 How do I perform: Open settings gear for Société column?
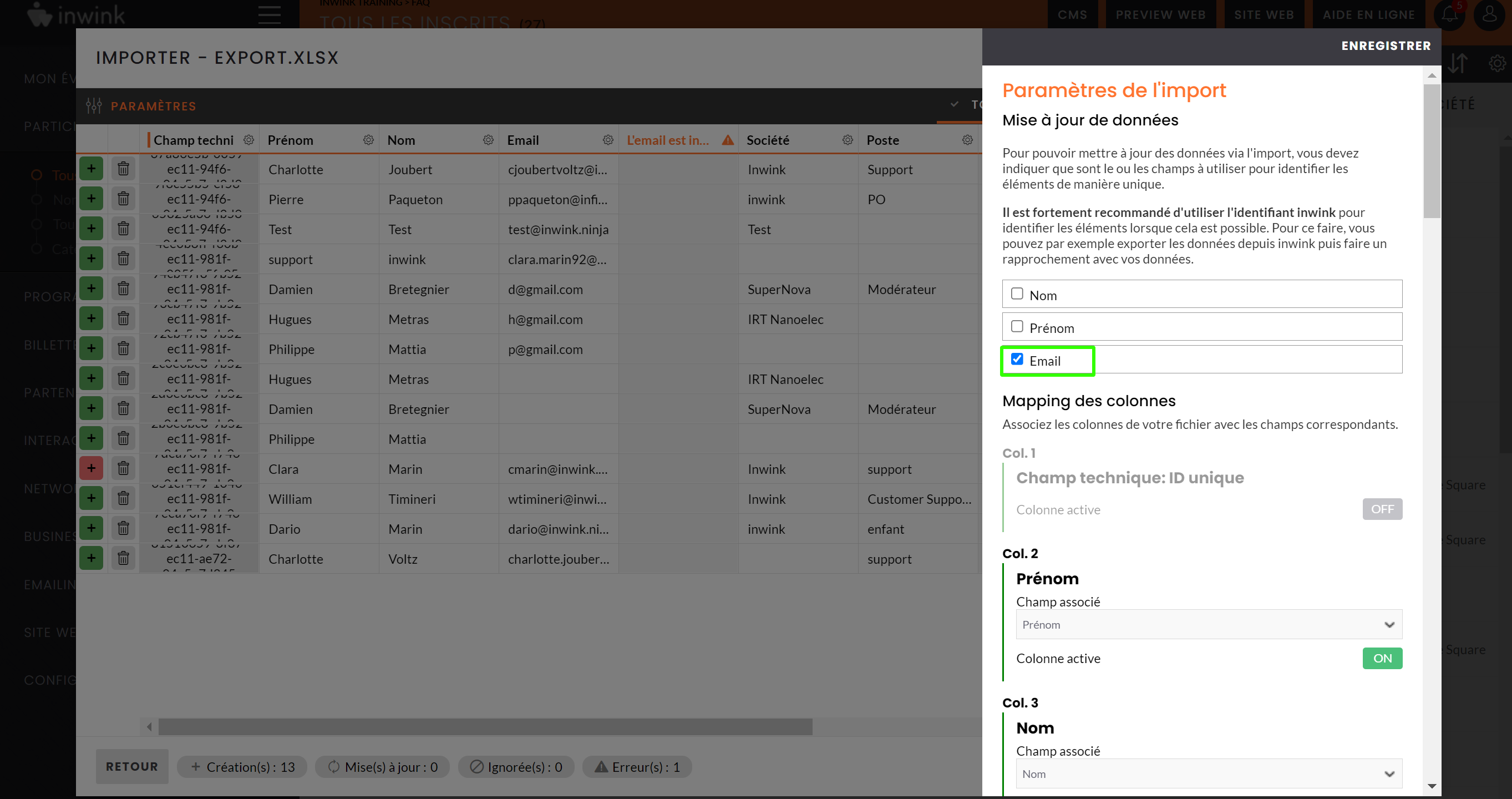click(847, 140)
